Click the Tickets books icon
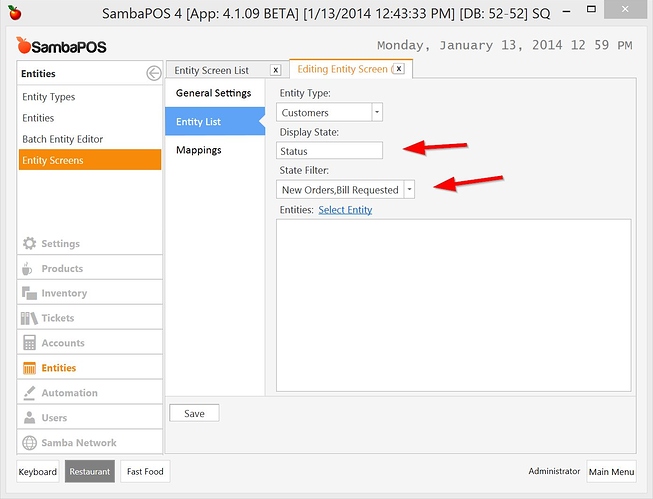 coord(29,318)
